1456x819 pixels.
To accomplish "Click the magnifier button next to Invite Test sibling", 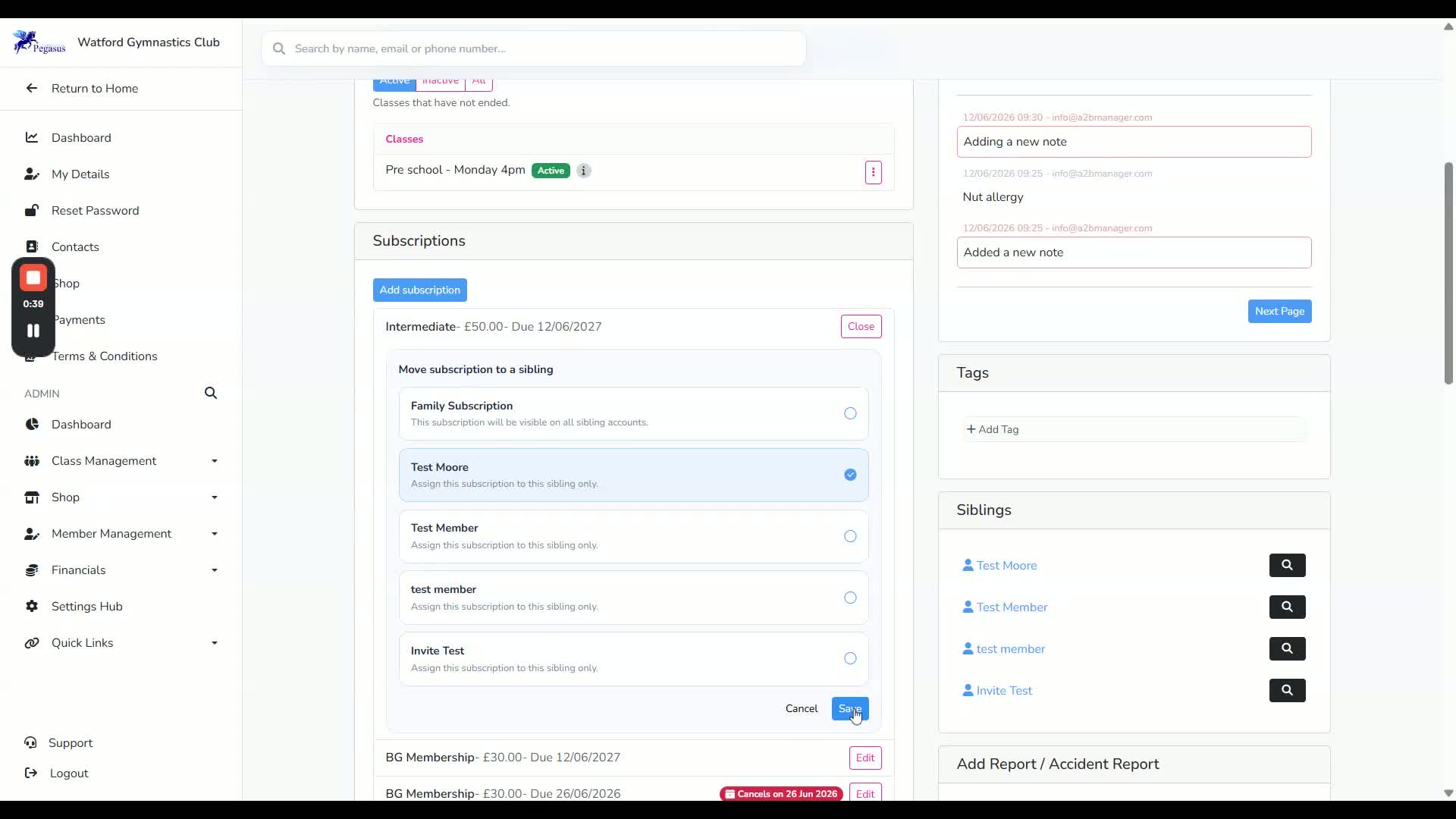I will tap(1287, 690).
